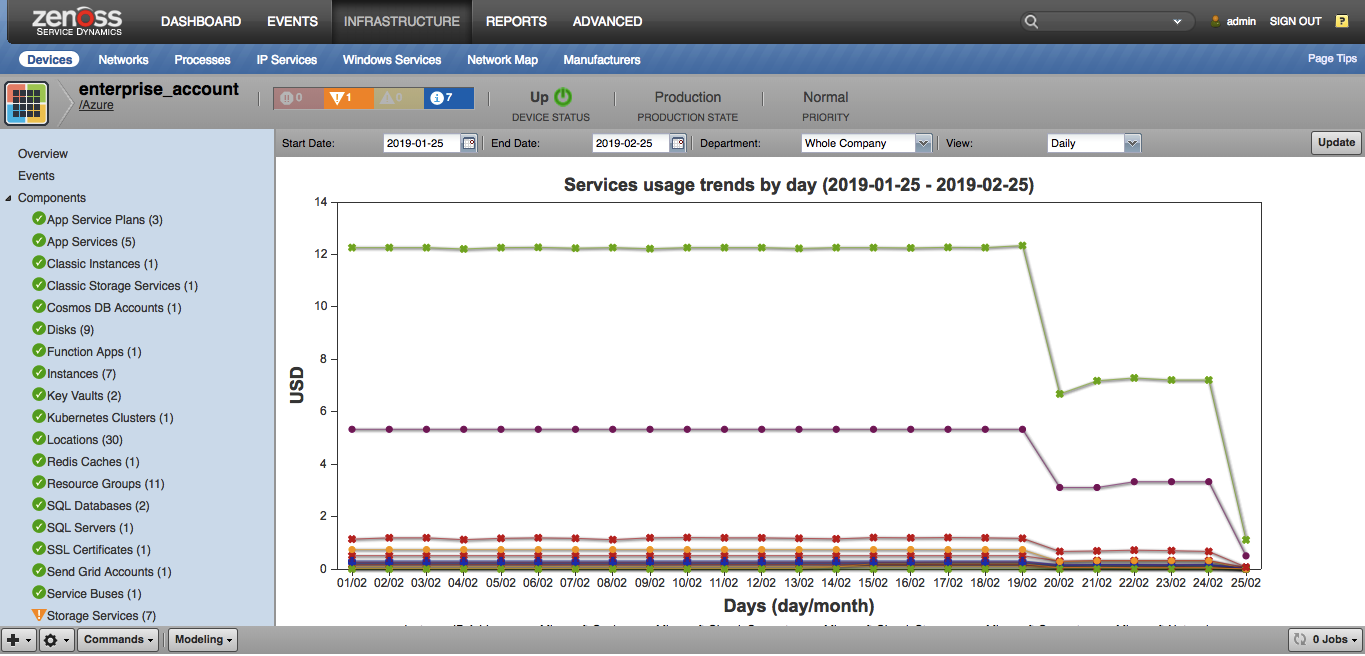Open the Events top menu
Viewport: 1365px width, 656px height.
coord(293,21)
